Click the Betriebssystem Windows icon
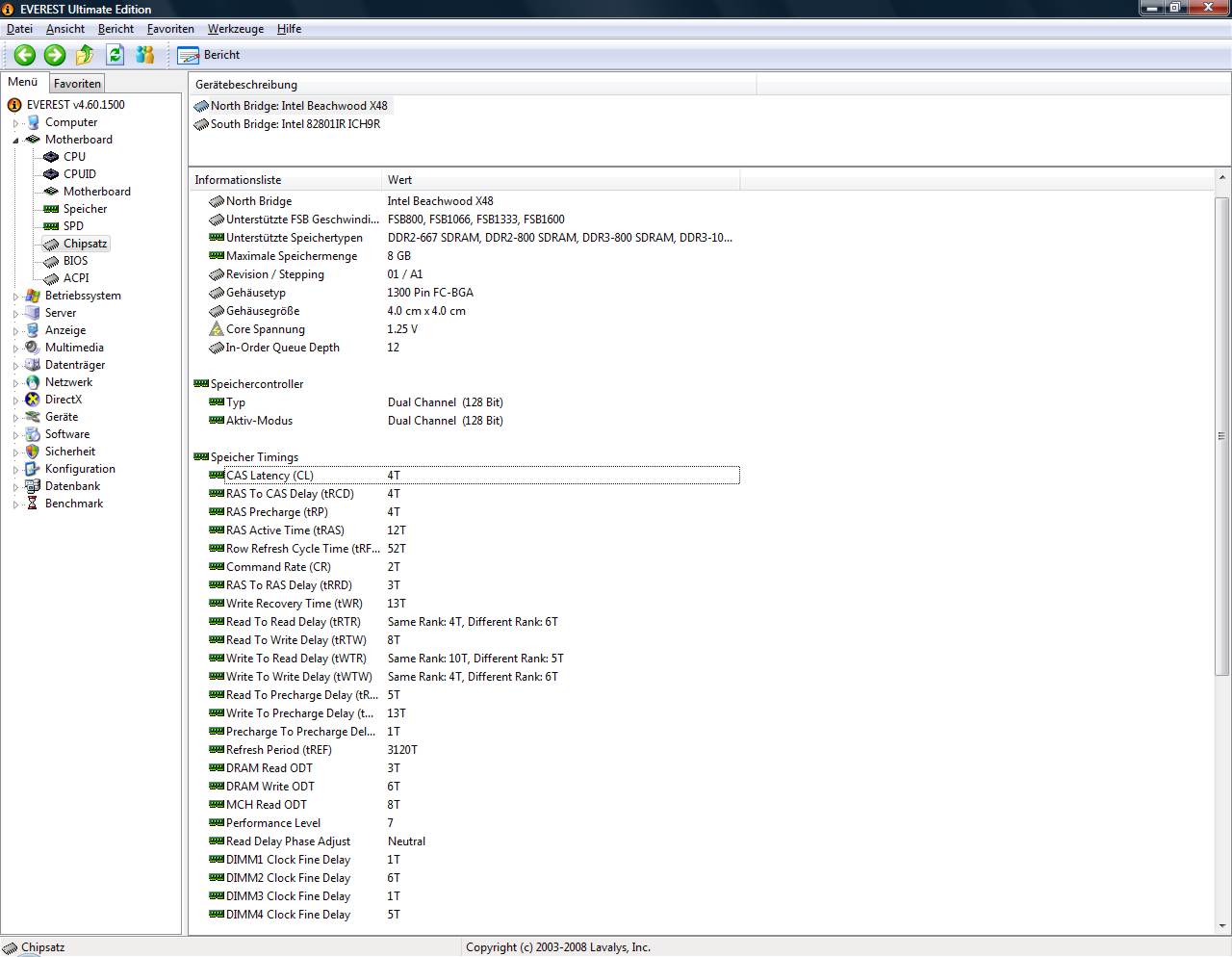 [x=33, y=296]
